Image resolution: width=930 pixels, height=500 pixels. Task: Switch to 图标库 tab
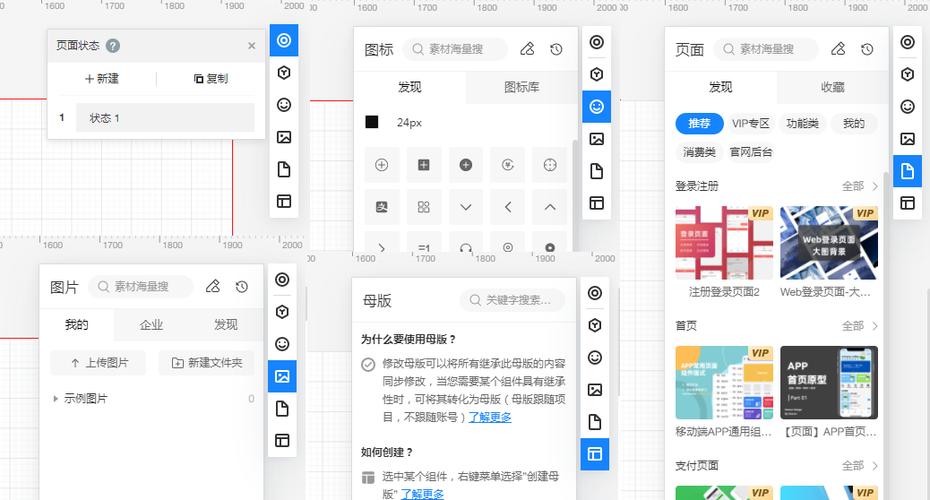click(521, 87)
